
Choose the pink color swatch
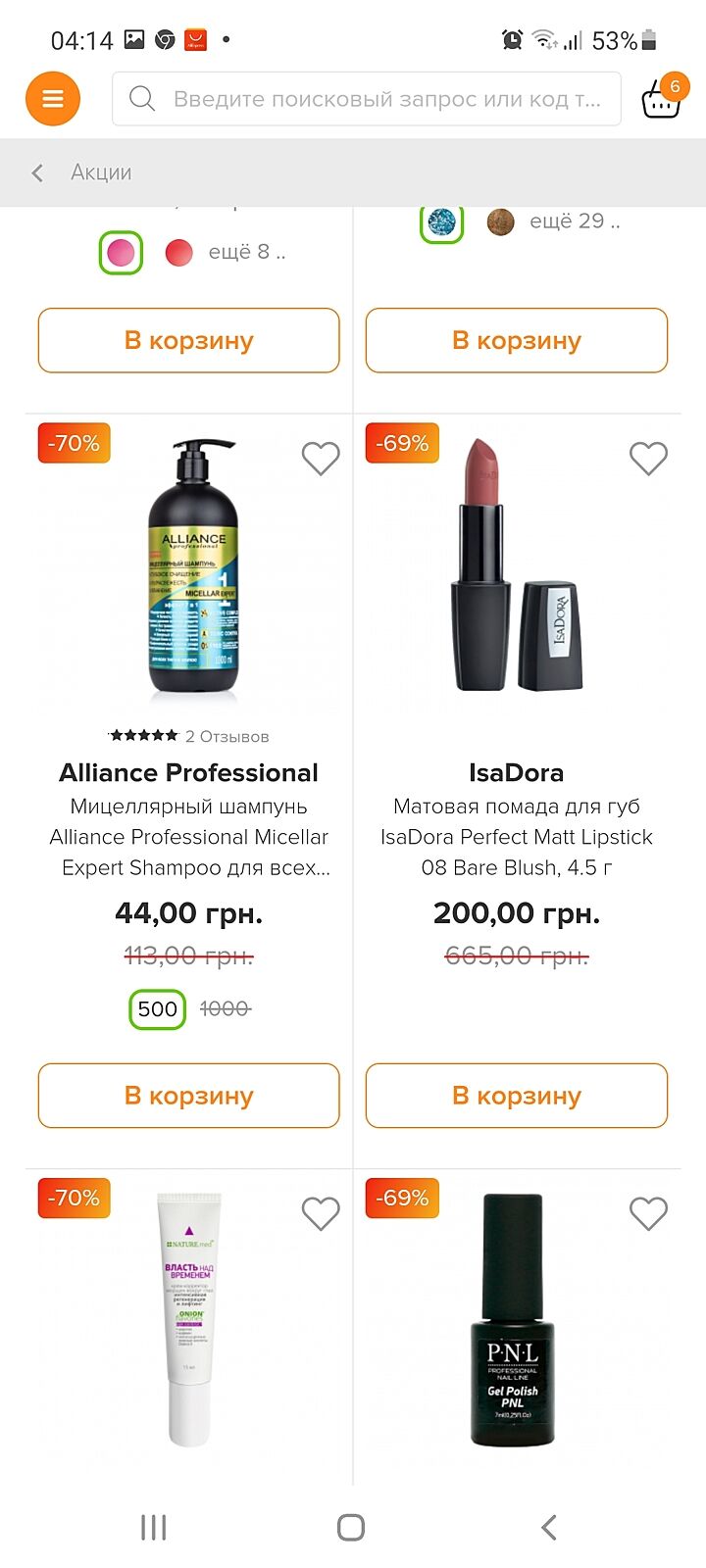coord(121,253)
